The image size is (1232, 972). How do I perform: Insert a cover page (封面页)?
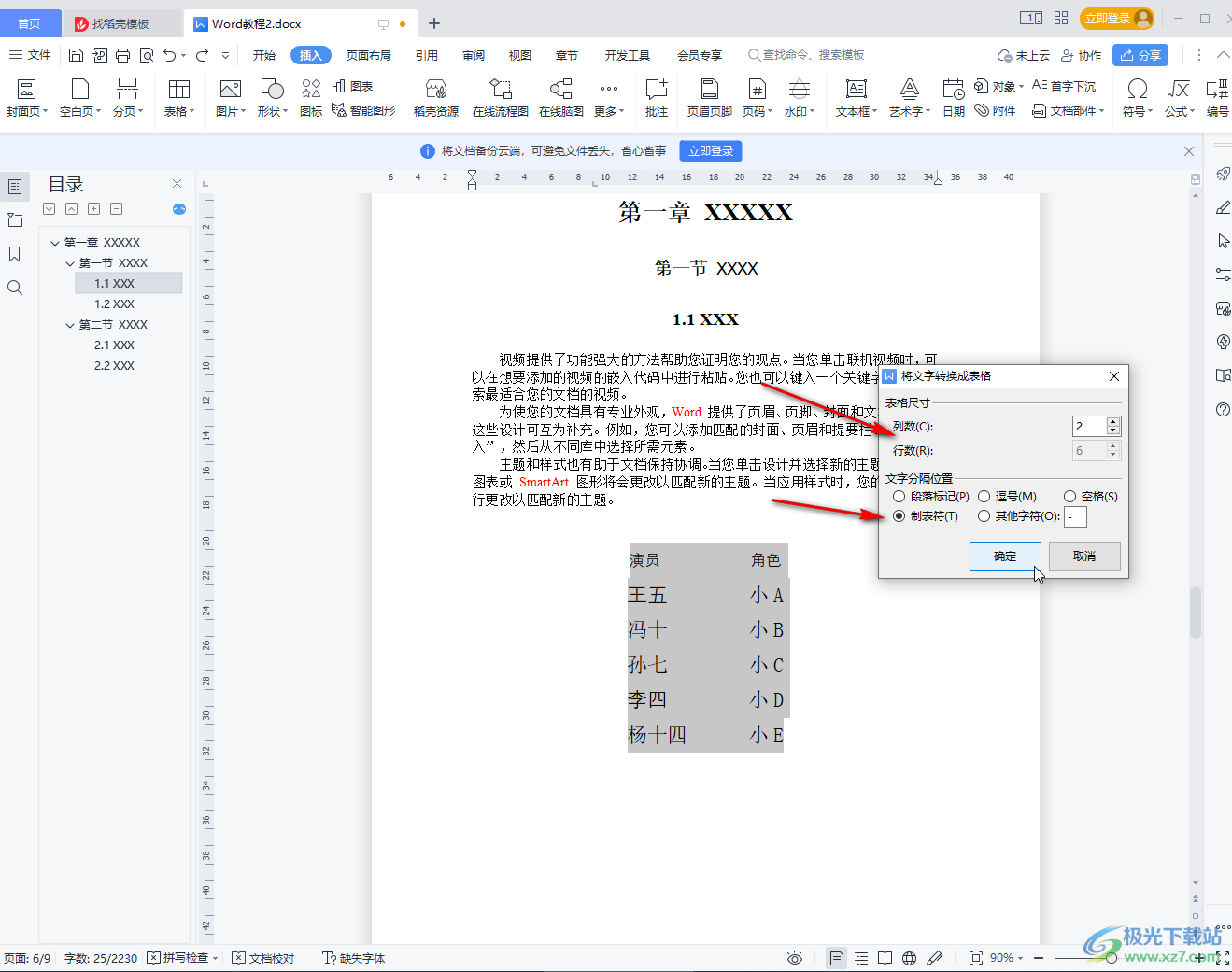(x=27, y=98)
